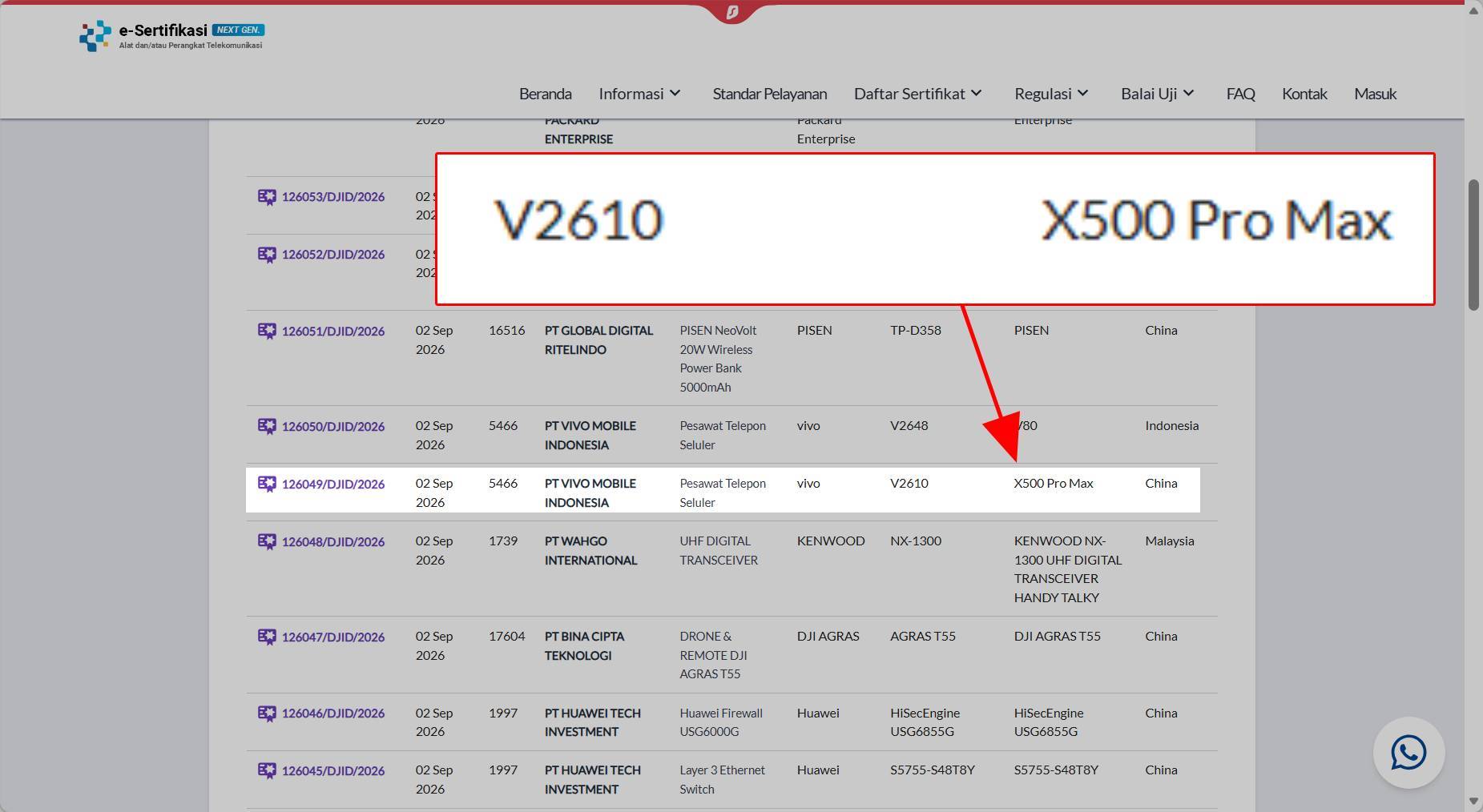Click certificate icon for 126046/DJID/2026

pos(267,713)
